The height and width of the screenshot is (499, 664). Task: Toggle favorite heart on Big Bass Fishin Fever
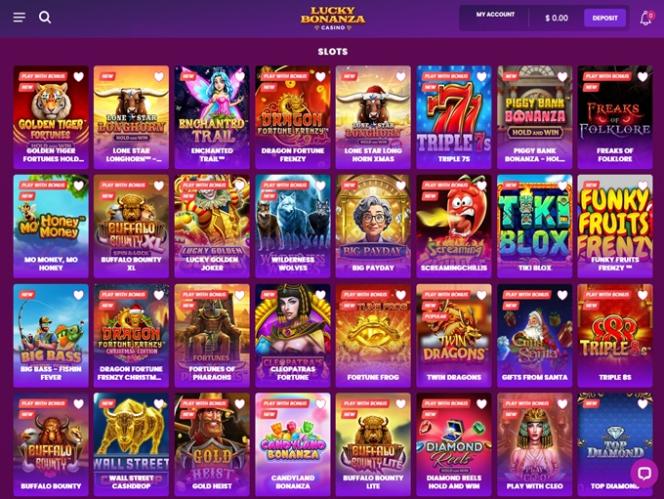78,295
